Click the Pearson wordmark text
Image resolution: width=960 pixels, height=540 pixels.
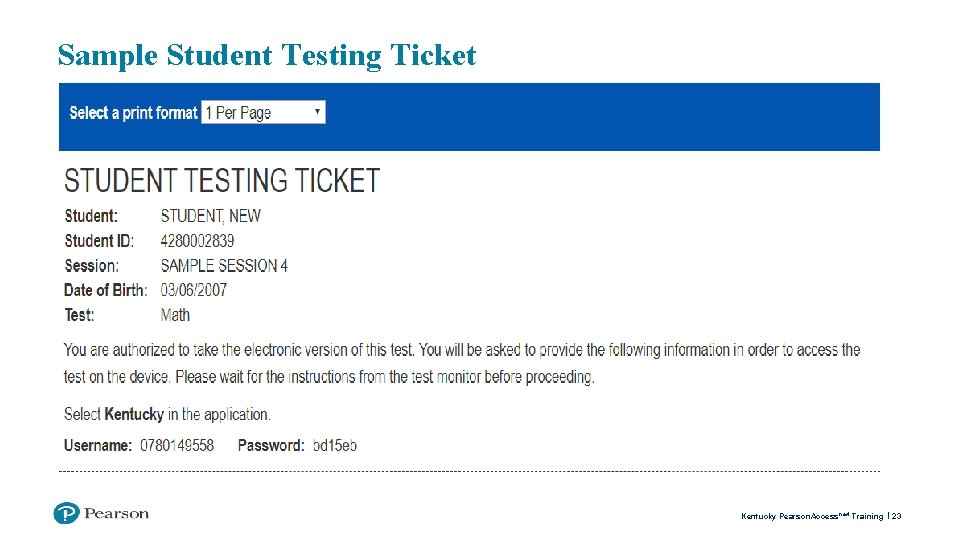pyautogui.click(x=116, y=514)
